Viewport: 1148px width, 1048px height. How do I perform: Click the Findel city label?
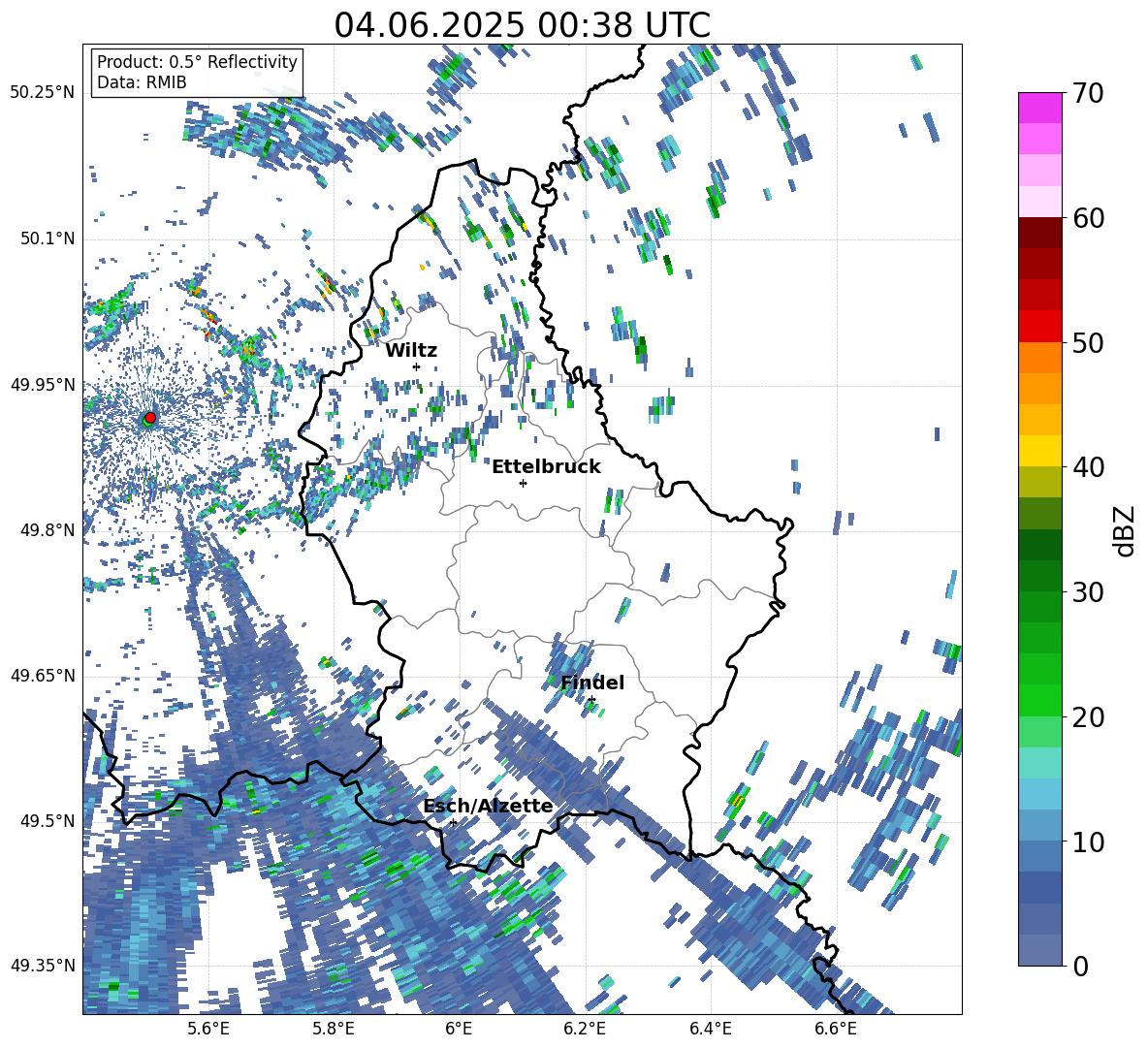click(592, 683)
